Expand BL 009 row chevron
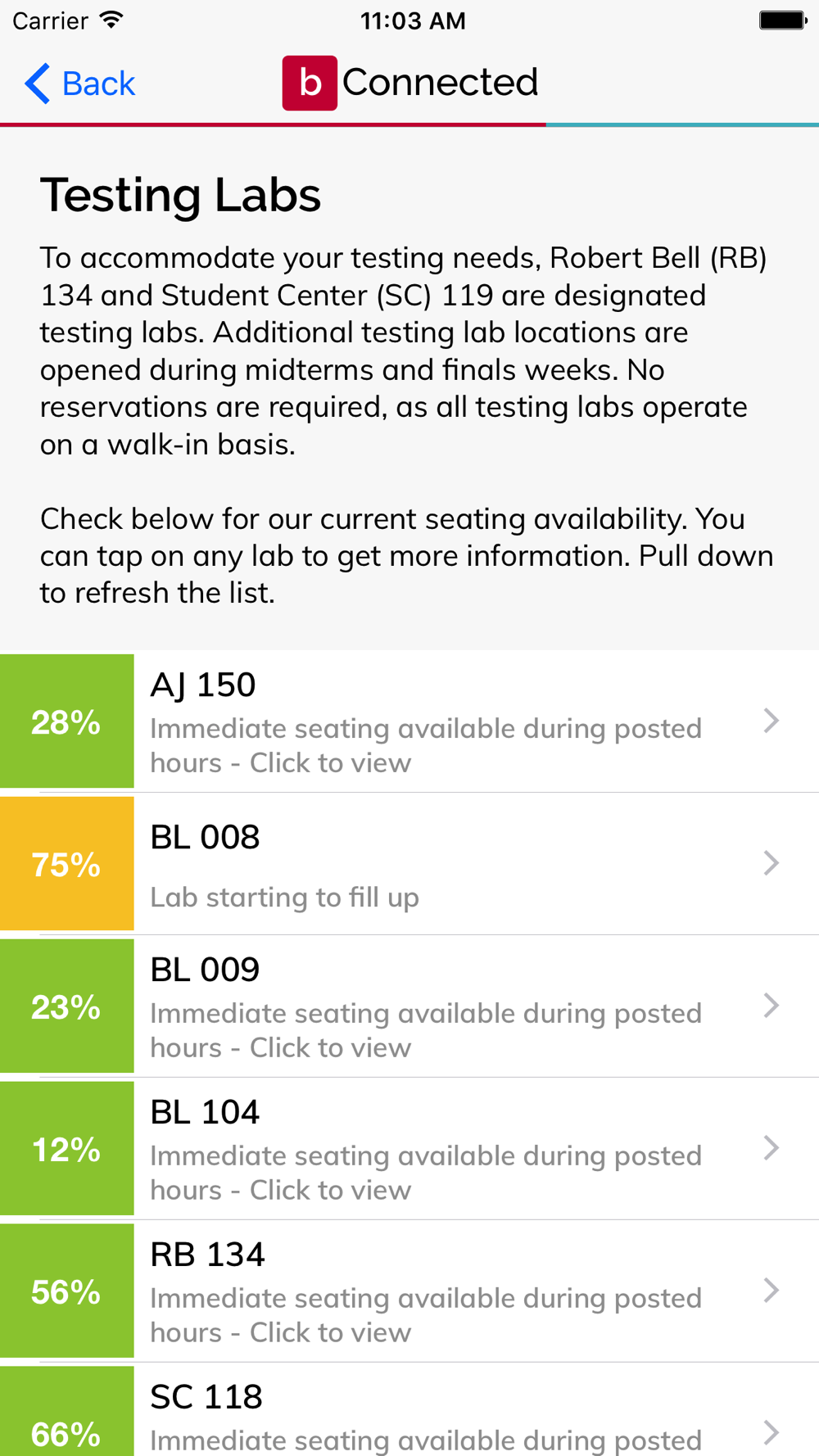This screenshot has width=819, height=1456. [770, 1006]
